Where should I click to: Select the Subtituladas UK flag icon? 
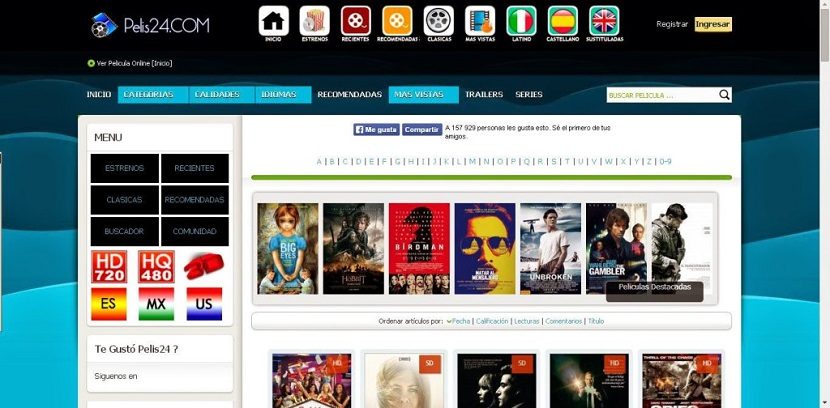[604, 21]
